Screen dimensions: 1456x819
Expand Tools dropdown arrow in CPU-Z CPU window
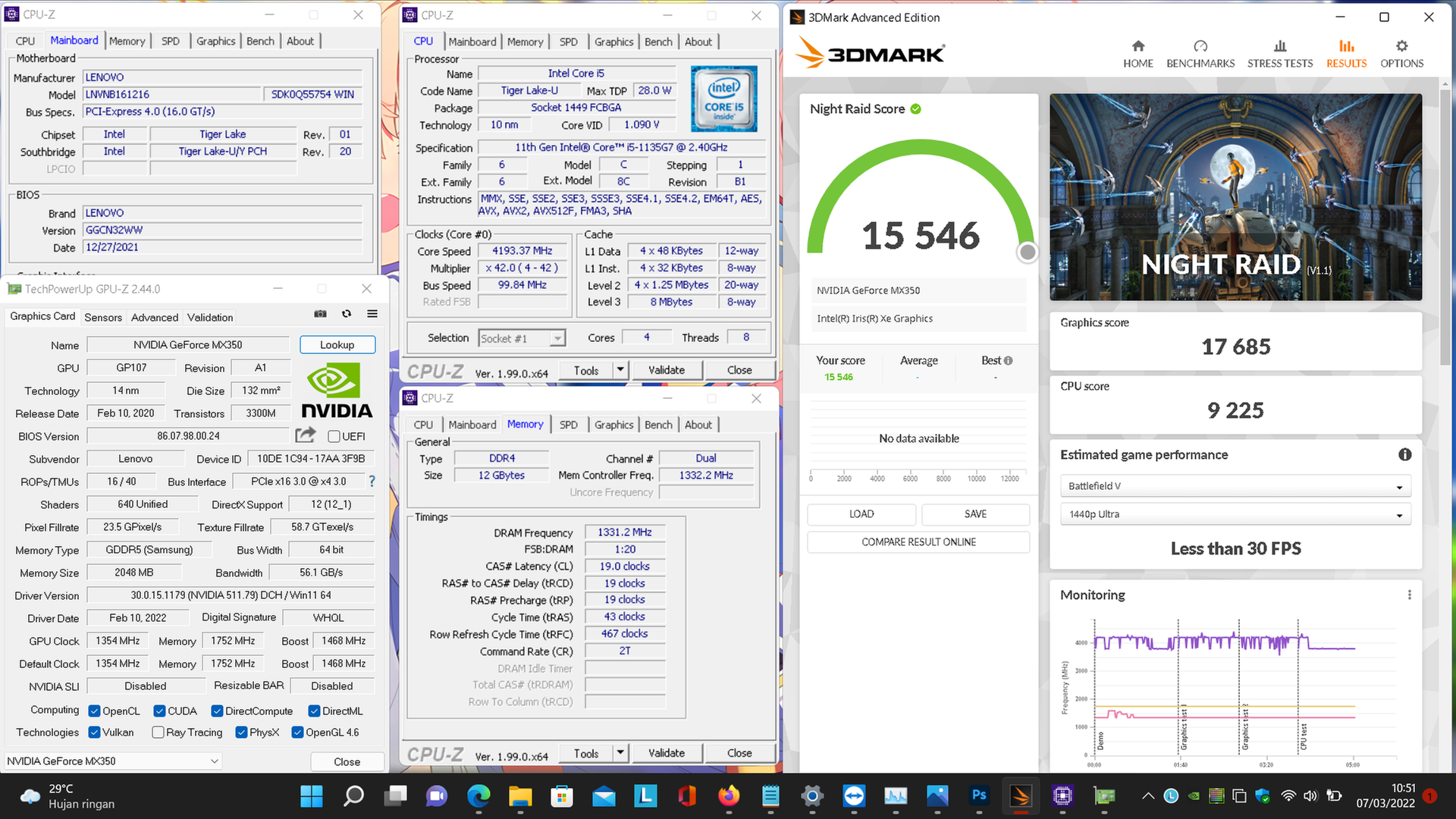click(x=620, y=370)
